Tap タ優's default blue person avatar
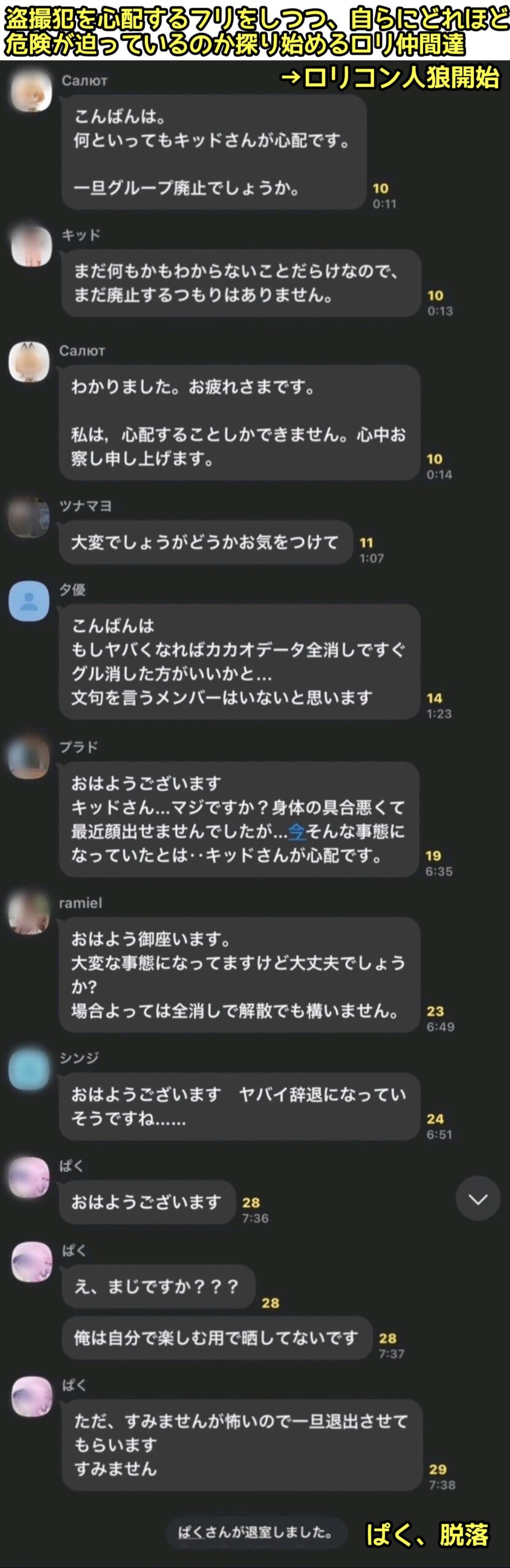510x1568 pixels. [x=29, y=601]
